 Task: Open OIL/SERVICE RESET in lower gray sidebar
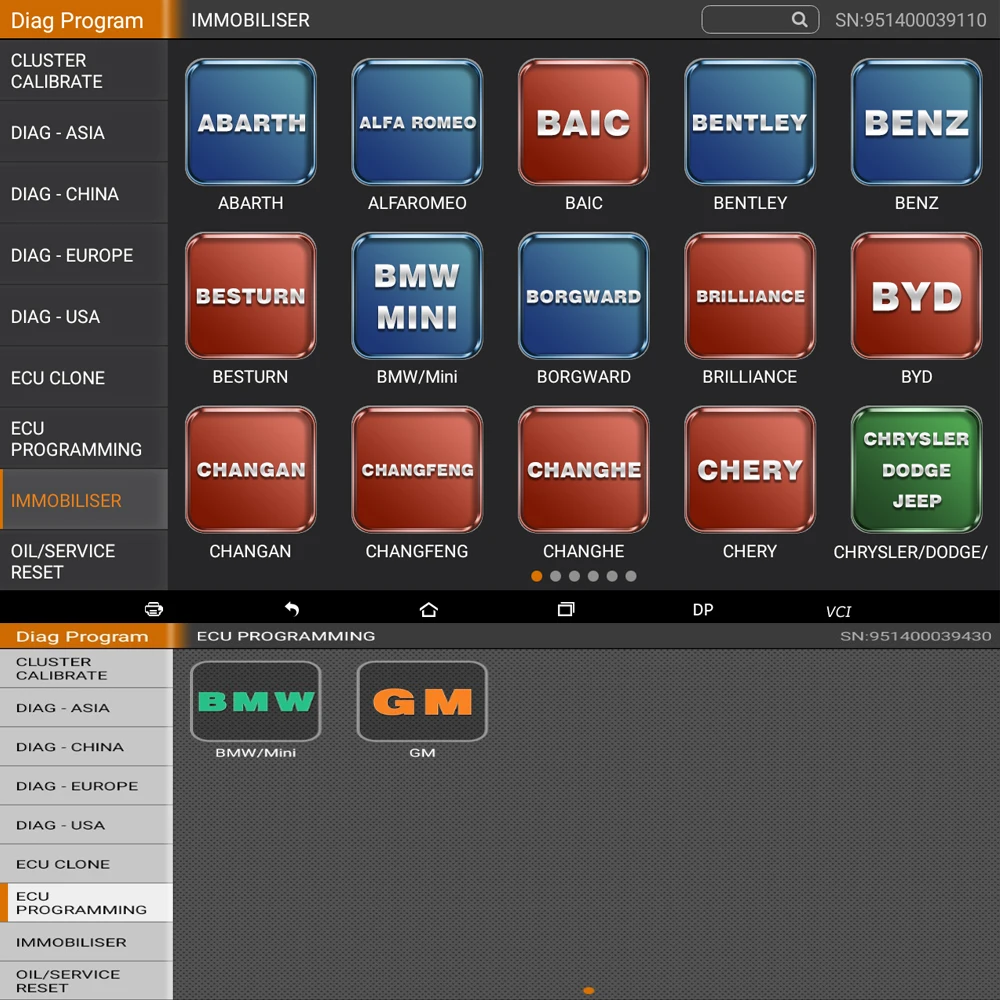(x=86, y=981)
